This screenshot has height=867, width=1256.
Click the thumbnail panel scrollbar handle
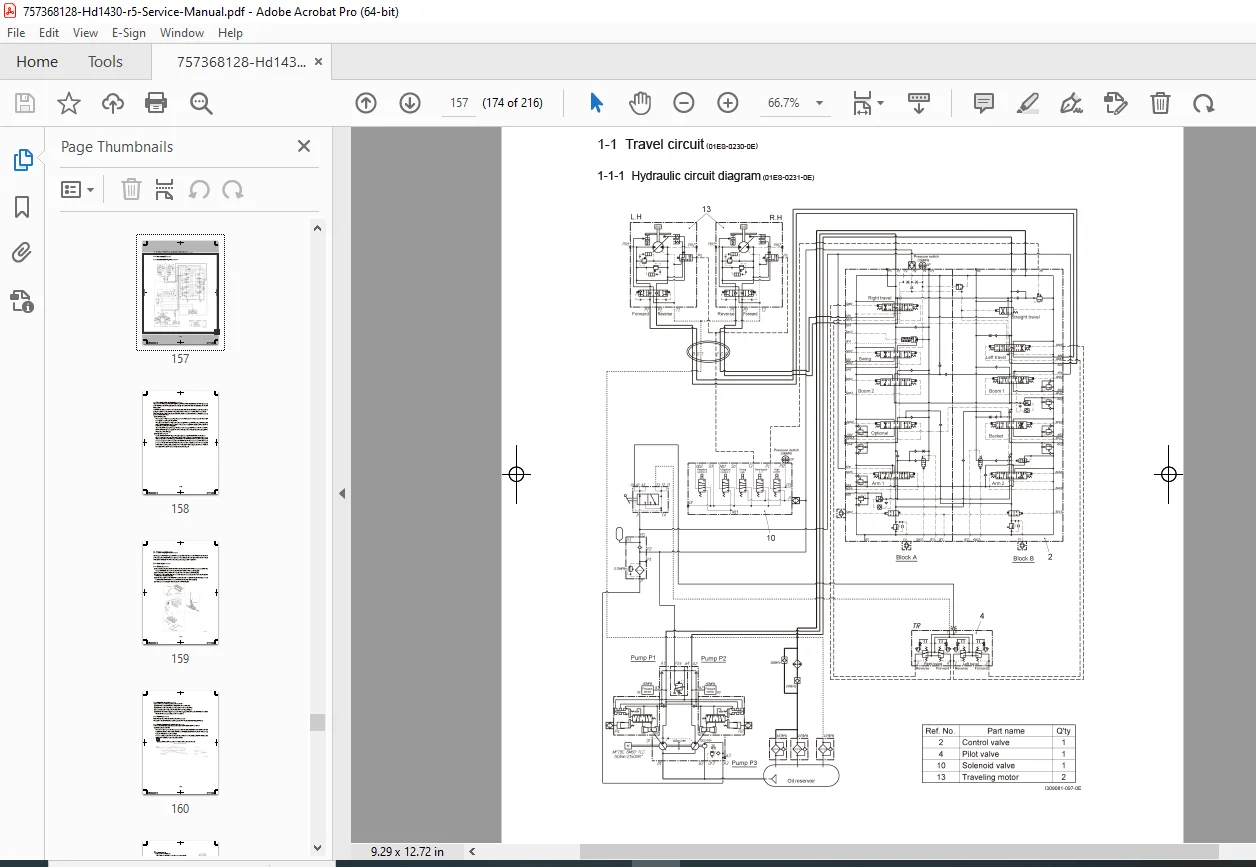318,722
